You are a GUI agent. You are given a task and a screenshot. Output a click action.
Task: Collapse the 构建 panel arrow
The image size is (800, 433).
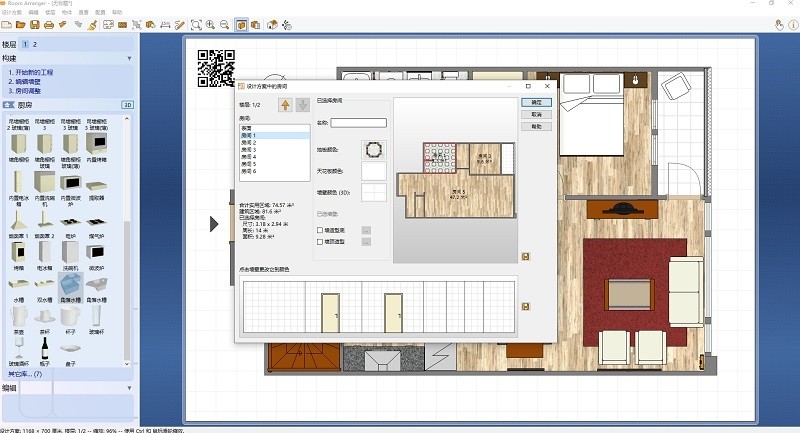click(129, 59)
